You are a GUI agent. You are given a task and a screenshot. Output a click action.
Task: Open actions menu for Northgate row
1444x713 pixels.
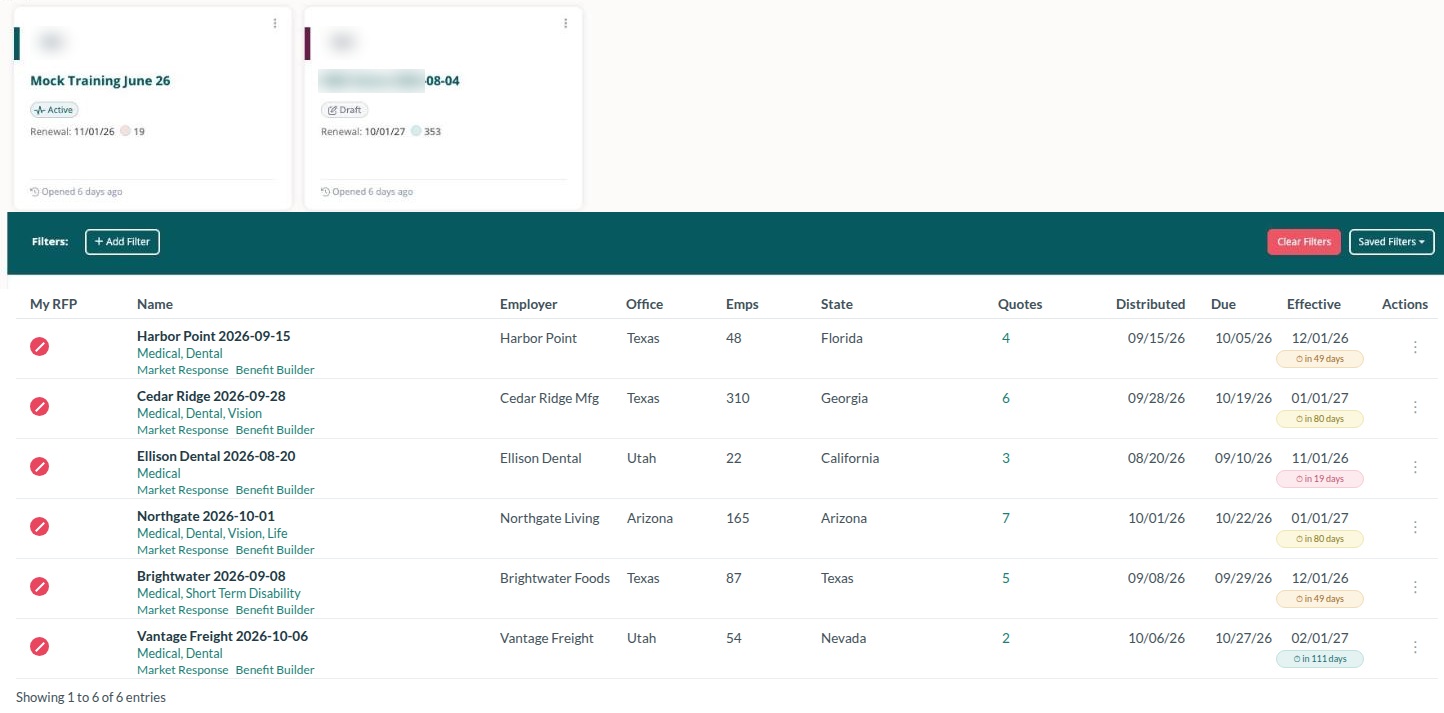coord(1415,527)
